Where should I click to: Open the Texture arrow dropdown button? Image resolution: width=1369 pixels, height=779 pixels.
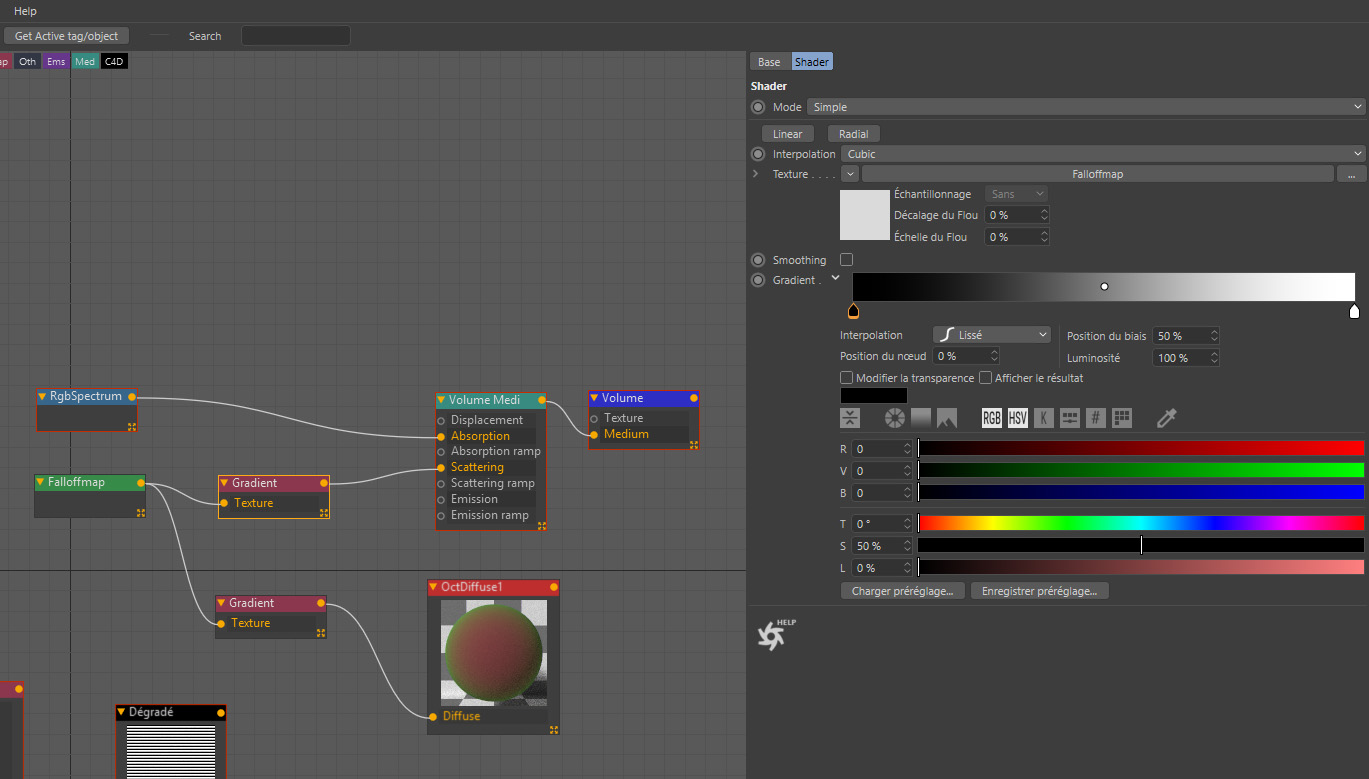(x=850, y=174)
